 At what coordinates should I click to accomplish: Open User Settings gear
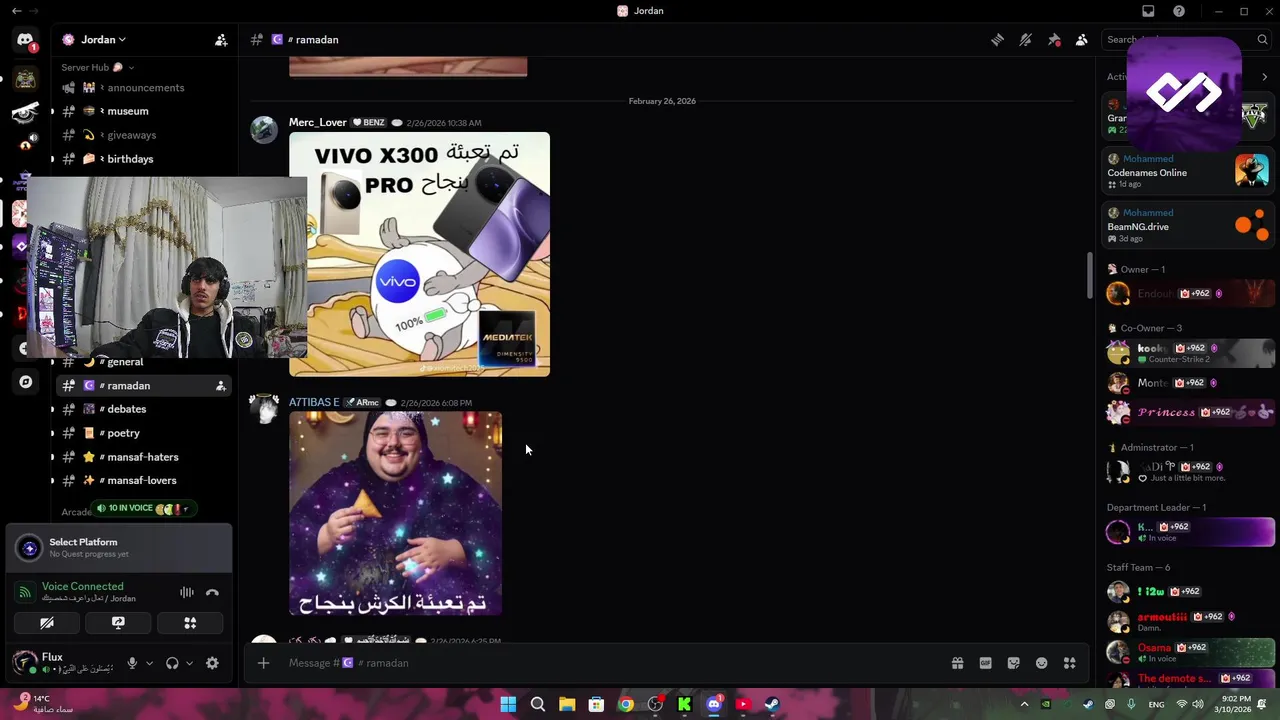coord(212,663)
